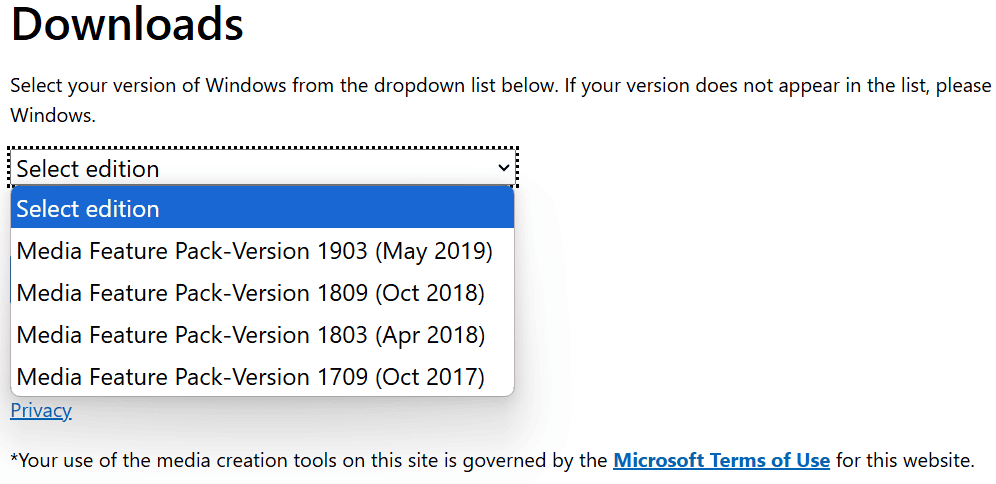The image size is (996, 484).
Task: Select Media Feature Pack-Version 1903 (May 2019)
Action: click(x=255, y=251)
